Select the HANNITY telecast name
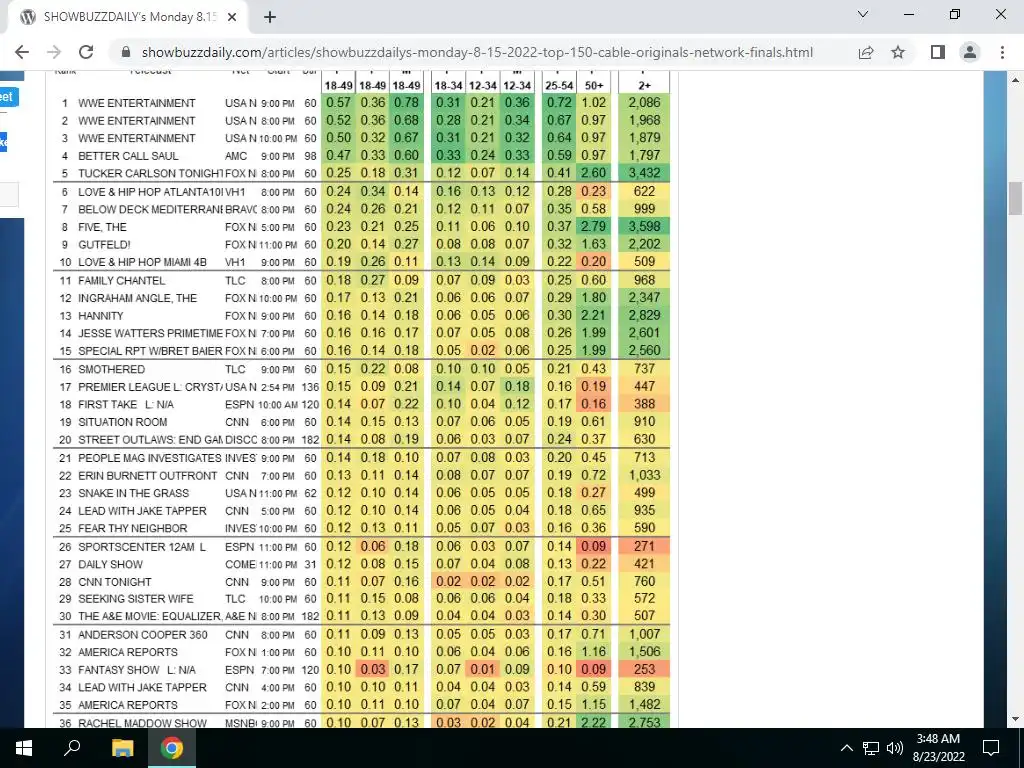This screenshot has height=768, width=1024. click(x=101, y=316)
